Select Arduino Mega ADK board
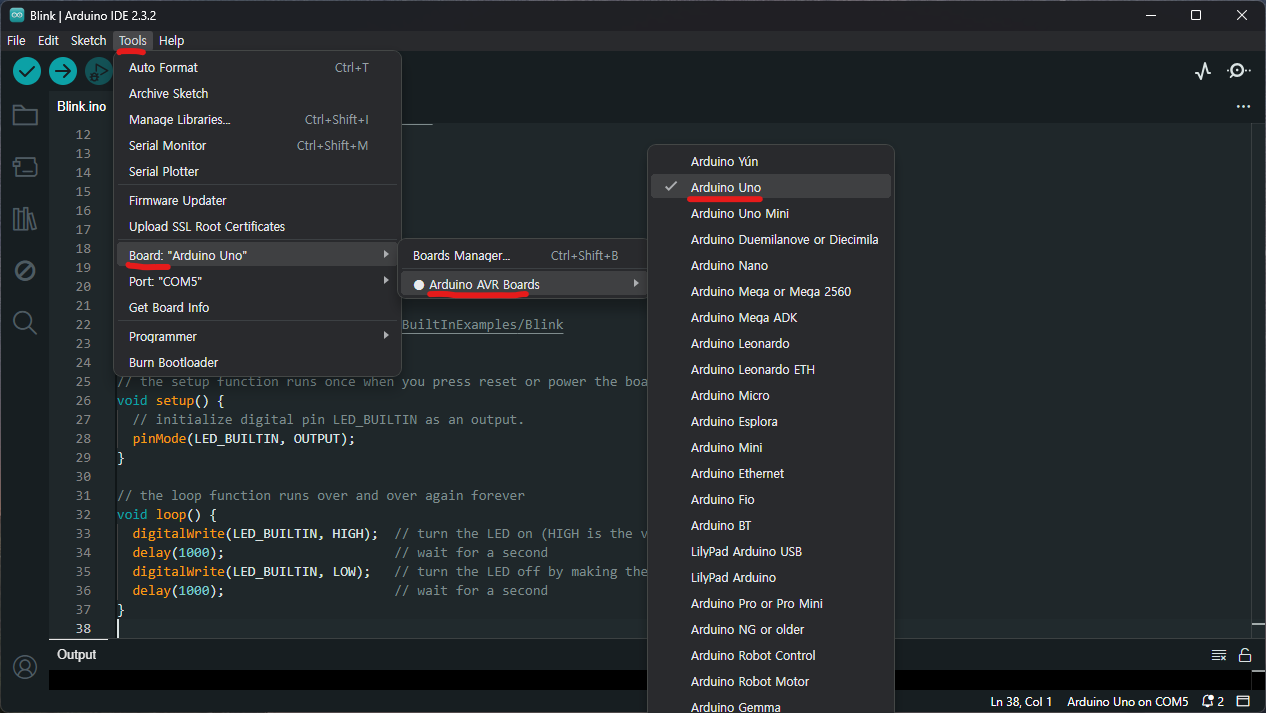This screenshot has width=1266, height=713. point(771,317)
